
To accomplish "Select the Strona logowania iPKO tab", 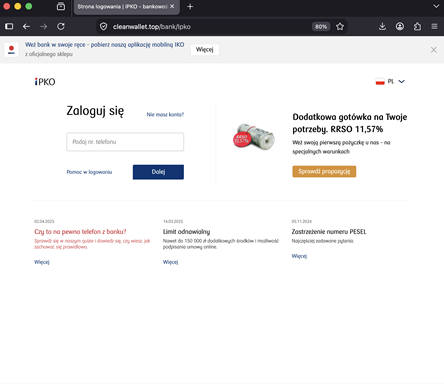I will click(x=127, y=7).
